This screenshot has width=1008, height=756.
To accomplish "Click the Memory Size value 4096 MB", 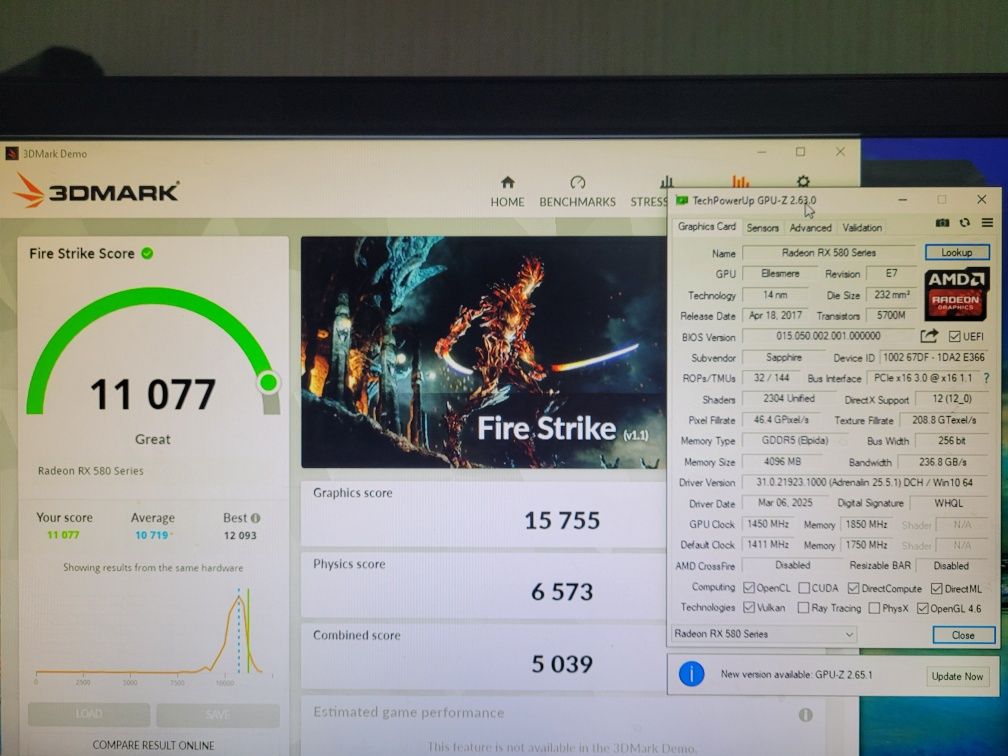I will (782, 462).
